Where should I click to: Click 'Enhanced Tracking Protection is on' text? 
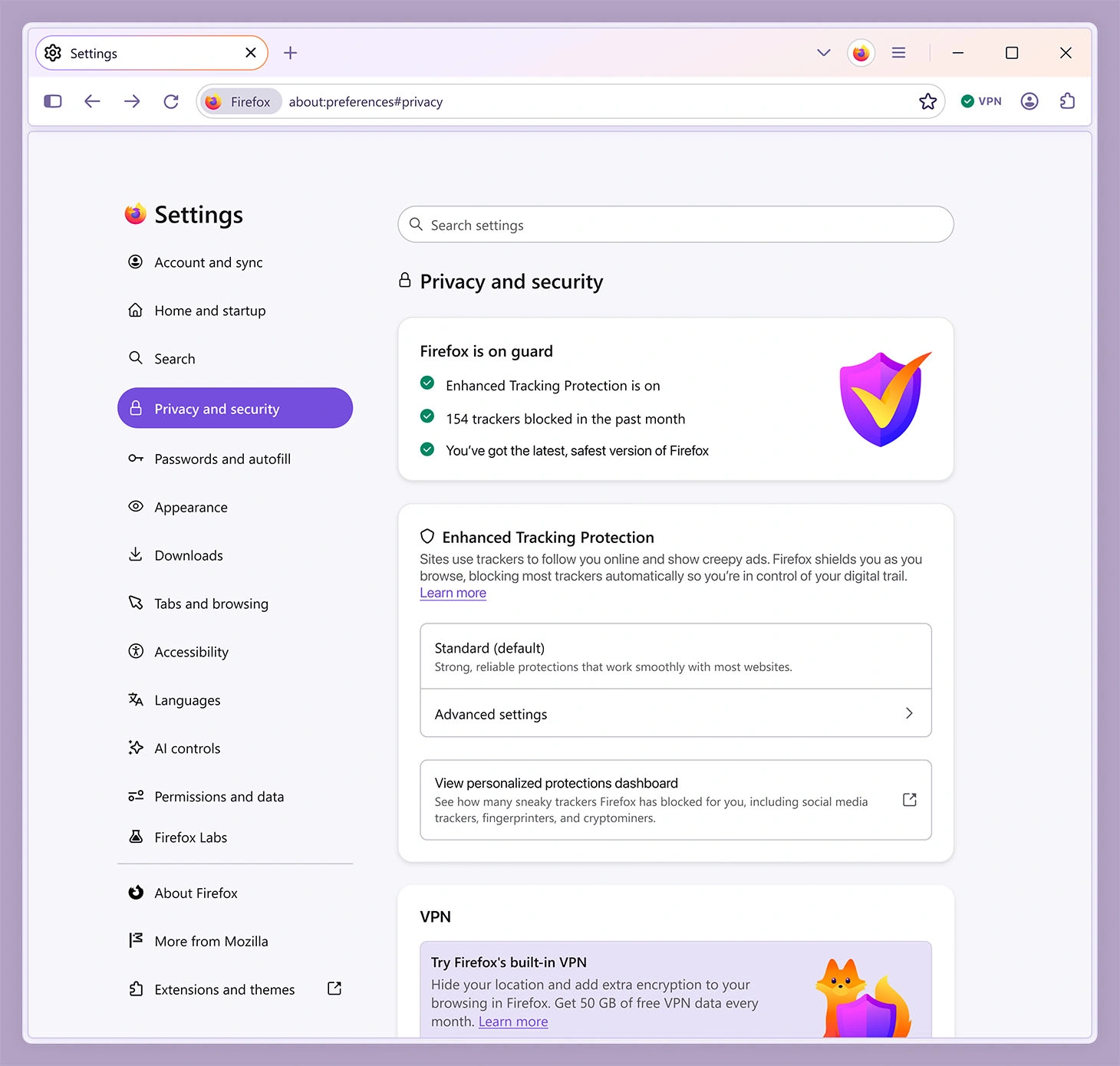tap(553, 386)
